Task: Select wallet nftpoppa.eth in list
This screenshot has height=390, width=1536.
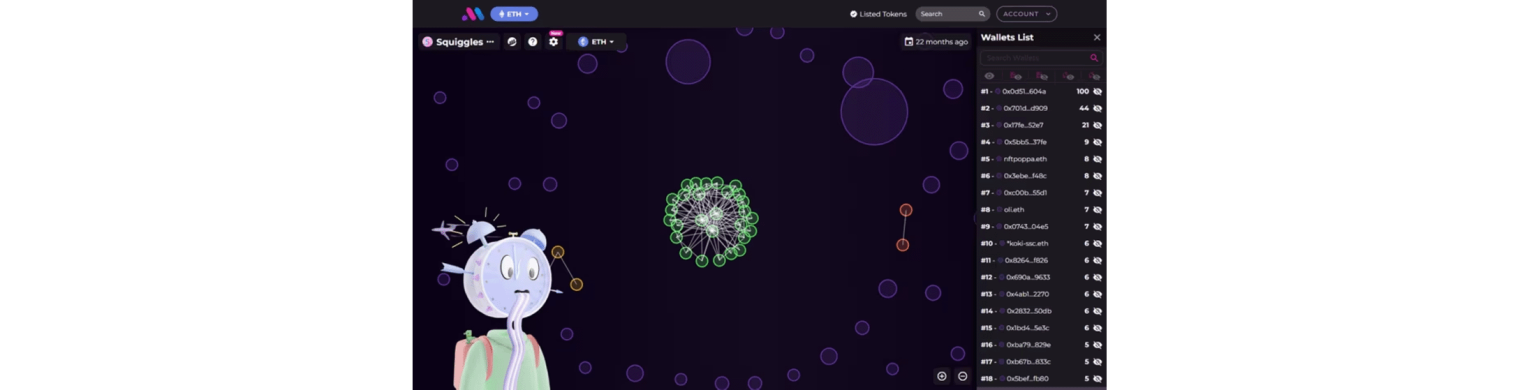Action: tap(1025, 159)
